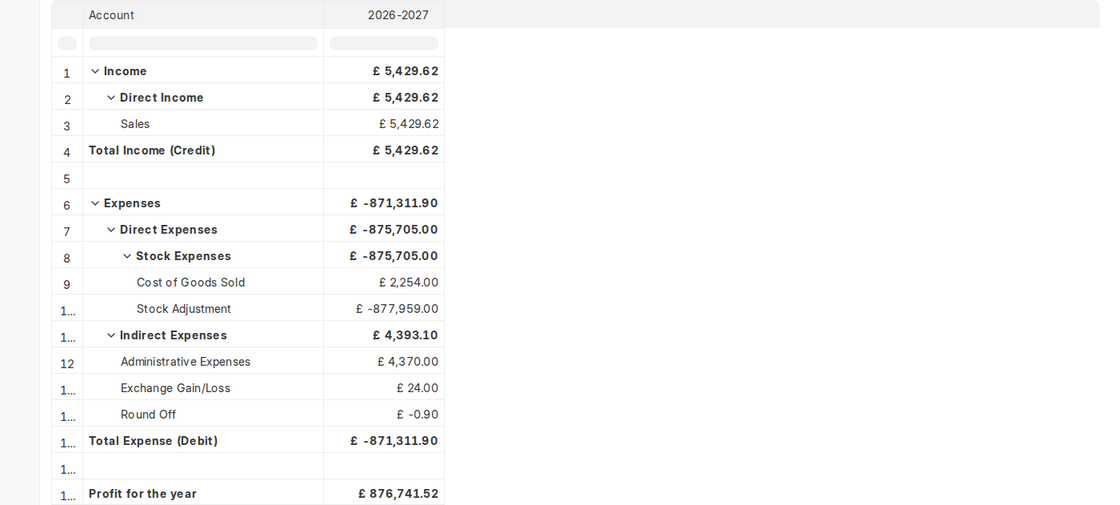
Task: Collapse the Direct Expenses group
Action: [x=111, y=230]
